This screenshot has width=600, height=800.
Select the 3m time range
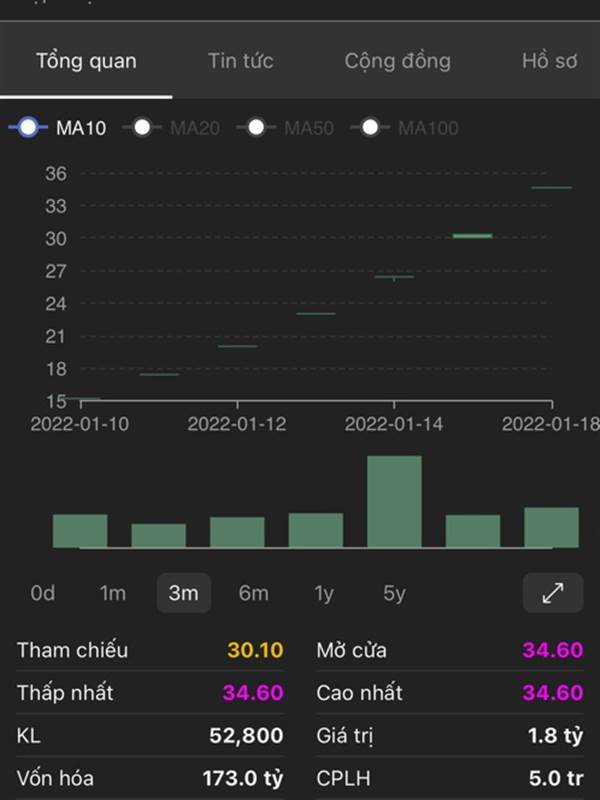point(184,593)
